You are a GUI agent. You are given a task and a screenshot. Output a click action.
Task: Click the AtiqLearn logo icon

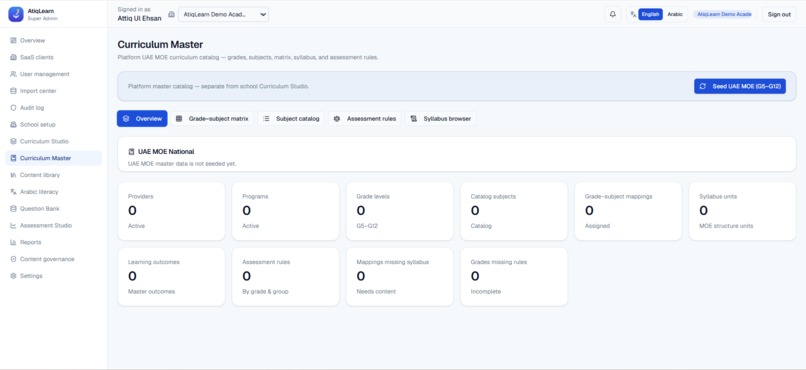point(16,14)
